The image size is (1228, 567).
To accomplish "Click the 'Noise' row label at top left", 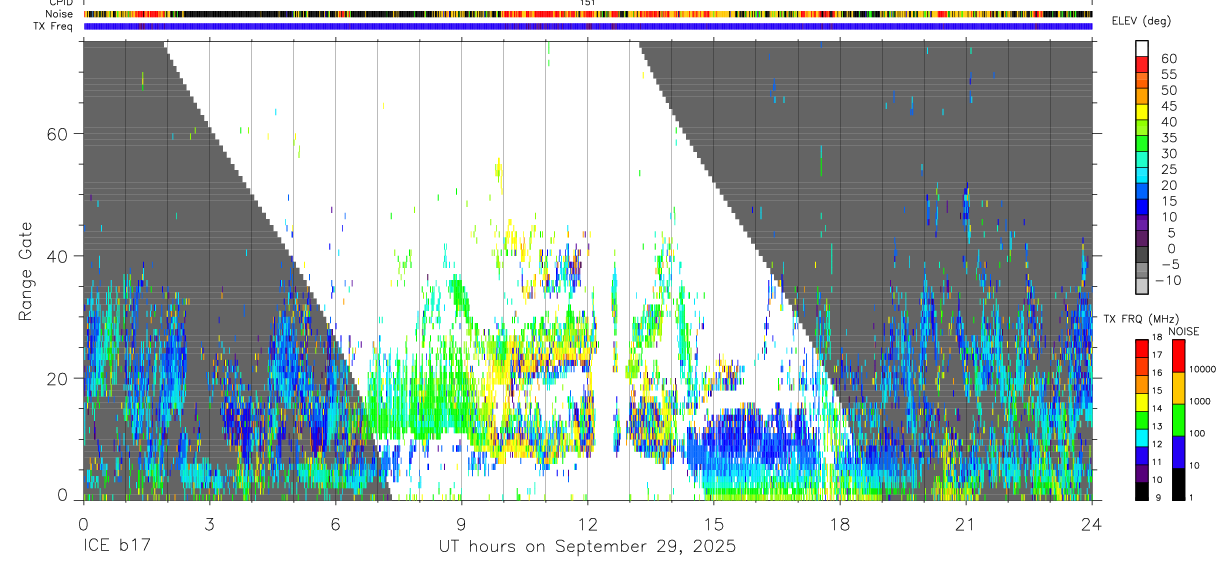I will tap(60, 14).
